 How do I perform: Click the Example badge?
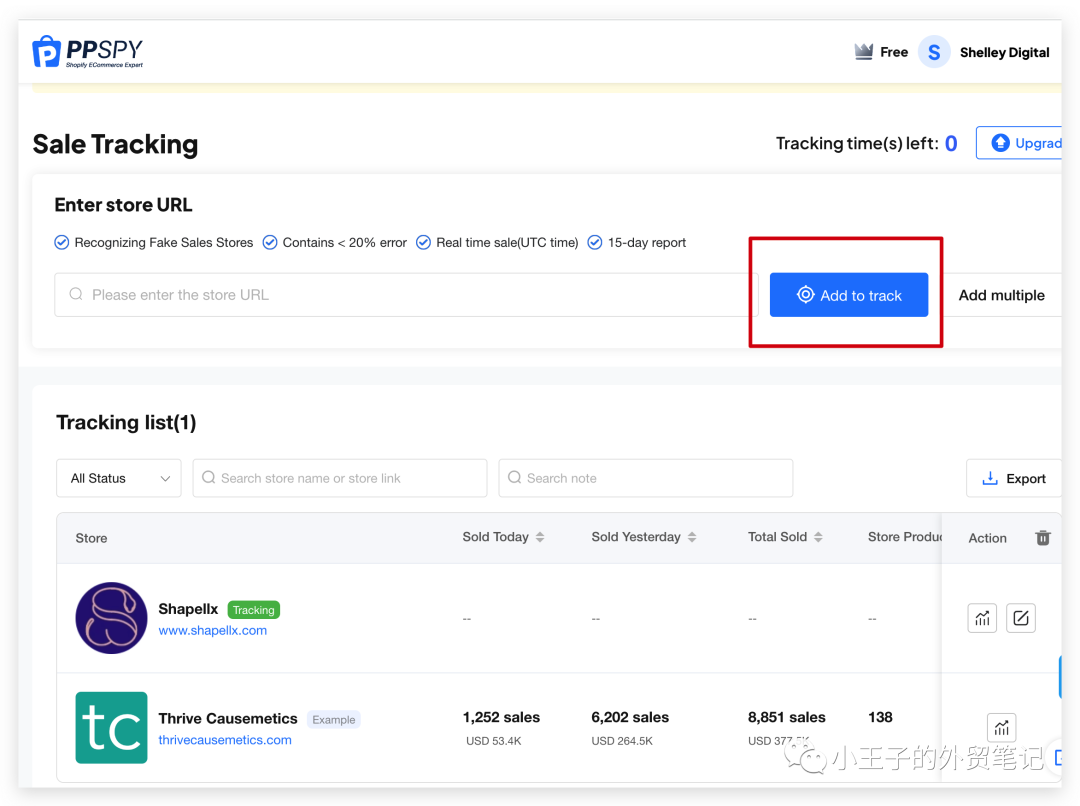click(334, 719)
